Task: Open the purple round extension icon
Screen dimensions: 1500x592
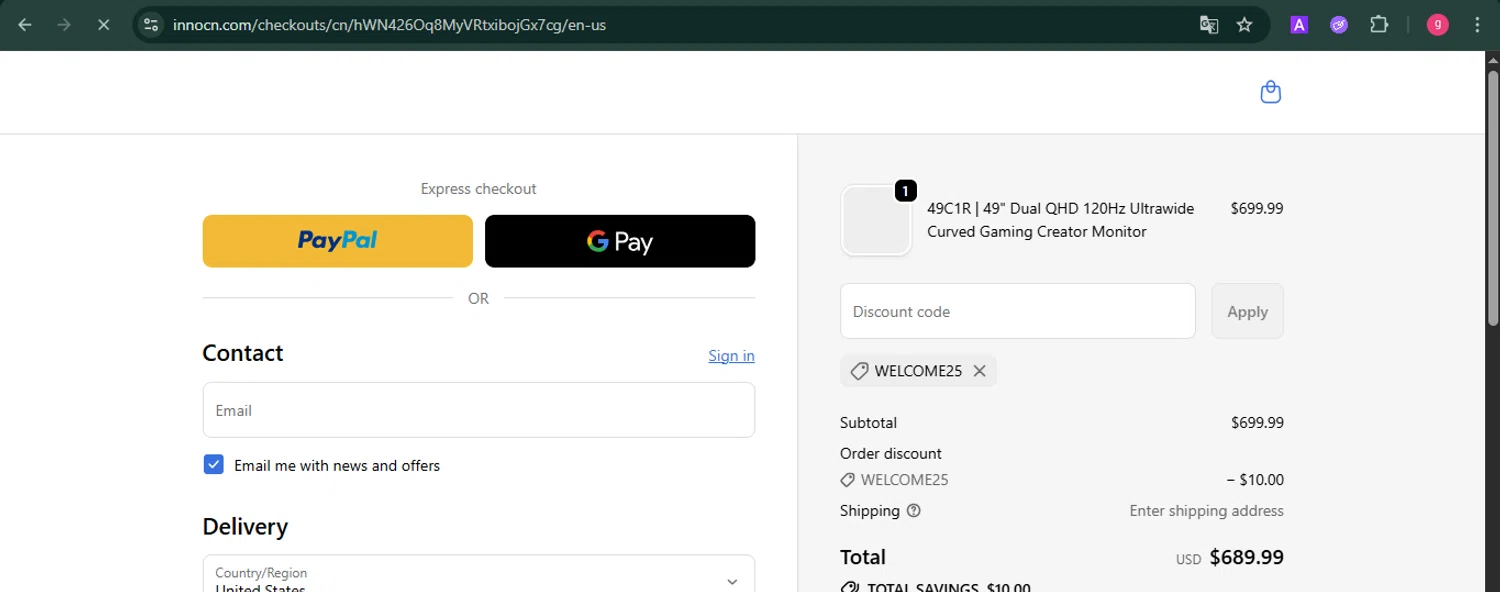Action: click(1339, 25)
